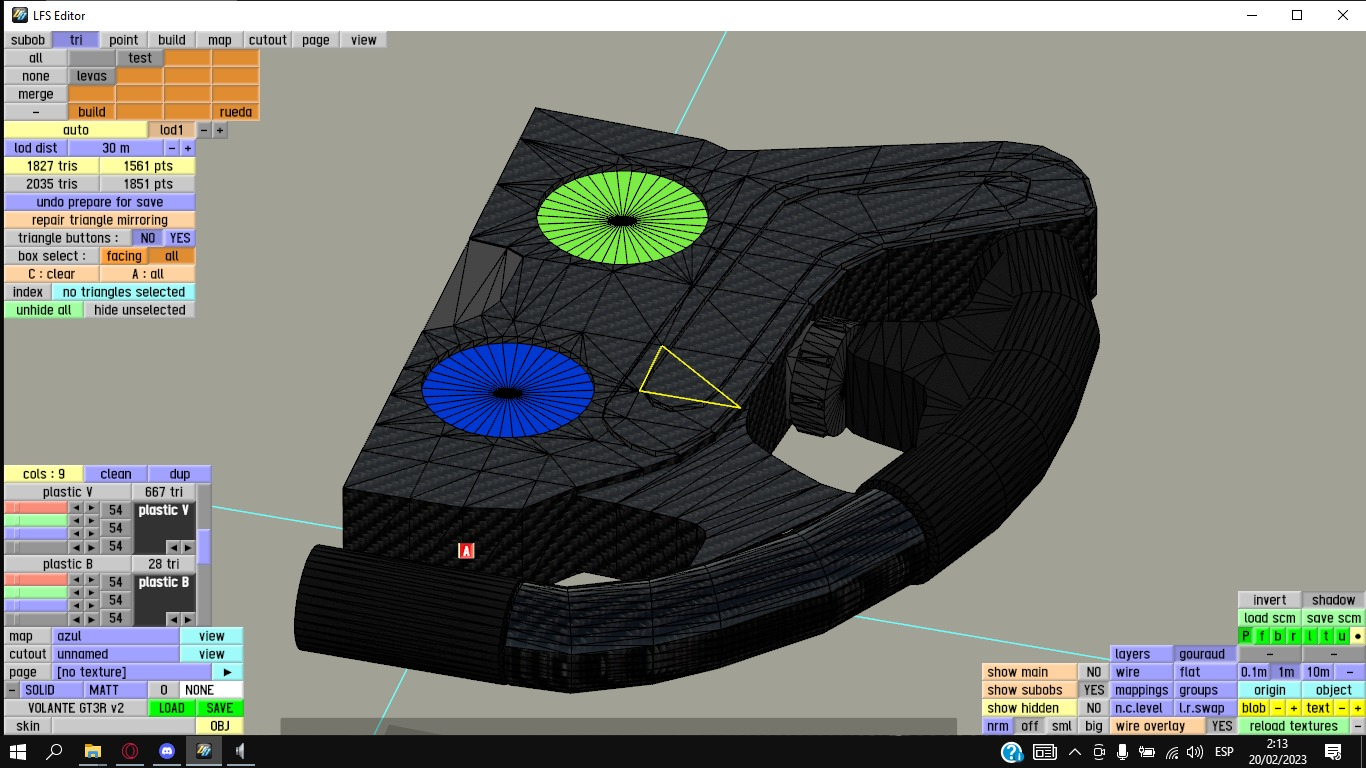Click the b (back) view button

pyautogui.click(x=1278, y=636)
